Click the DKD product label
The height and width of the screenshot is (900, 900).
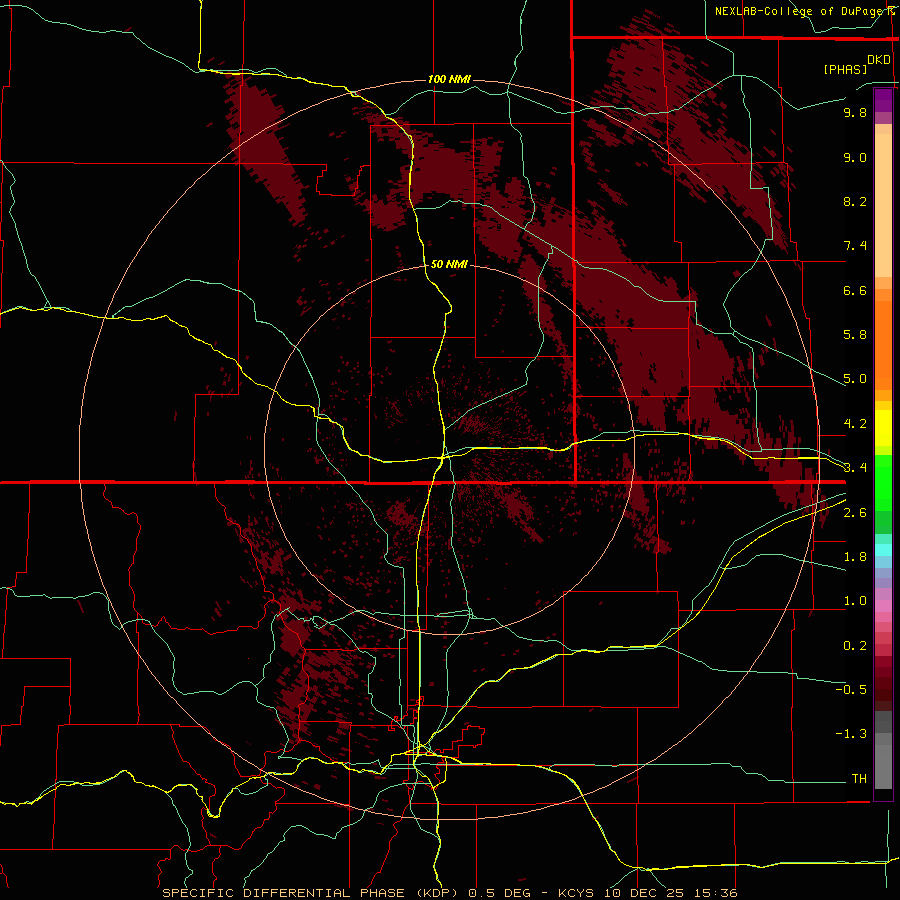[879, 60]
